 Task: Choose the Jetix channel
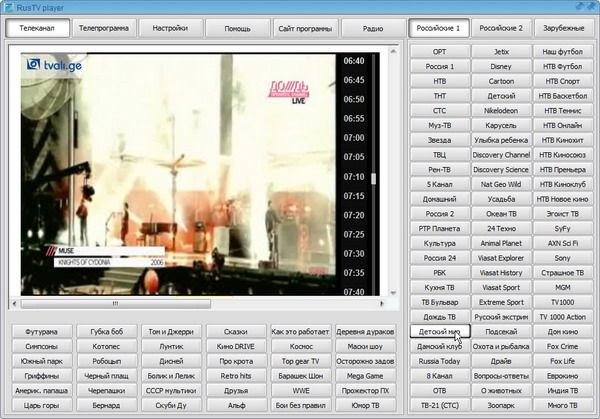coord(501,52)
